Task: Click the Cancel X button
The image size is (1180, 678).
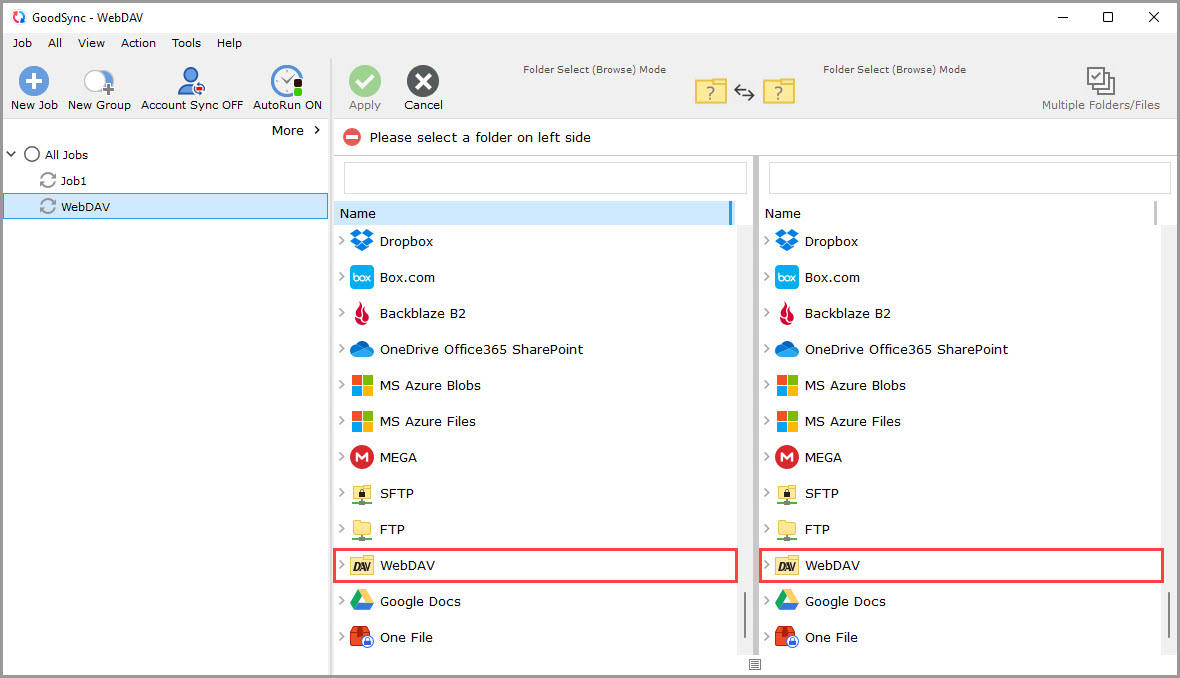Action: point(423,81)
